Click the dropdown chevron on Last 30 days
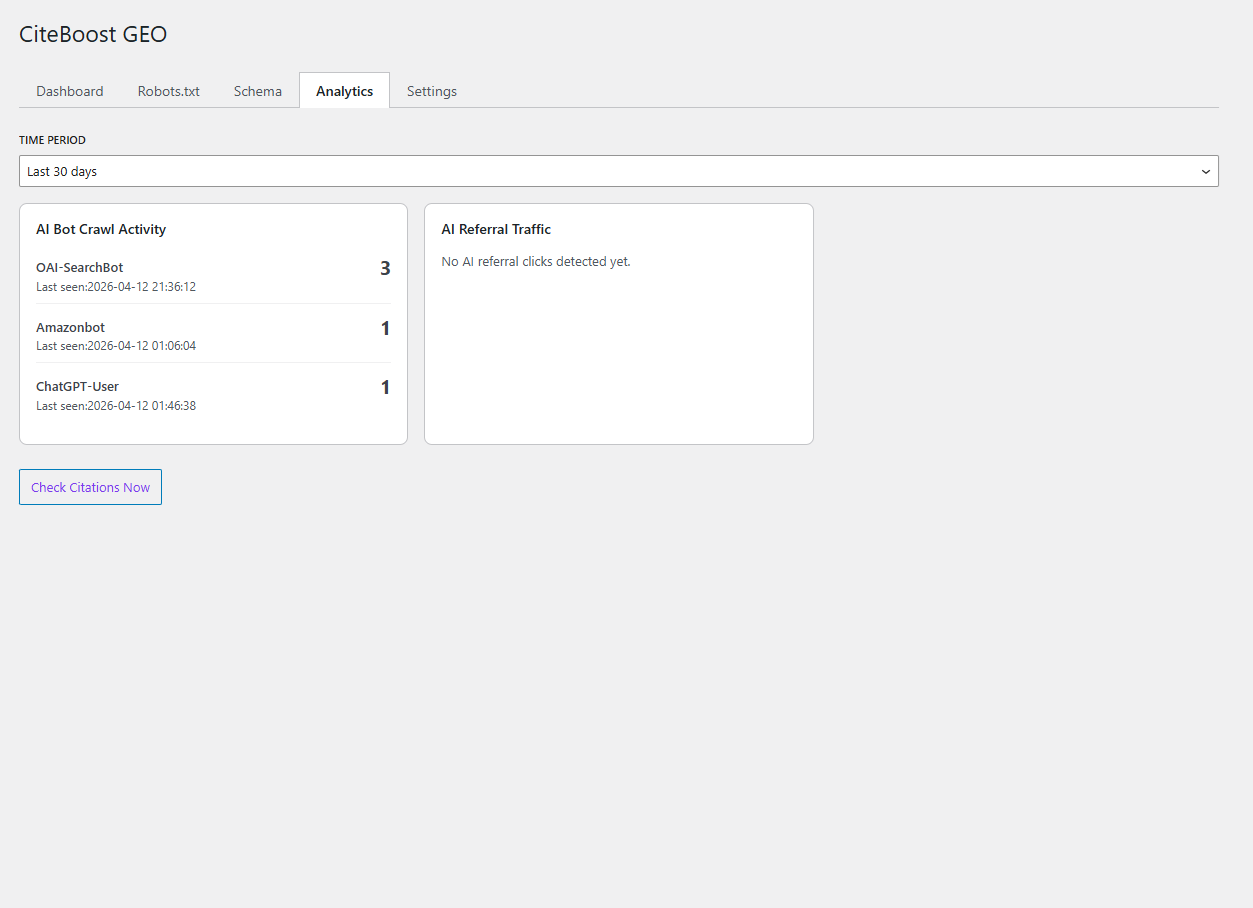1253x908 pixels. (1205, 171)
